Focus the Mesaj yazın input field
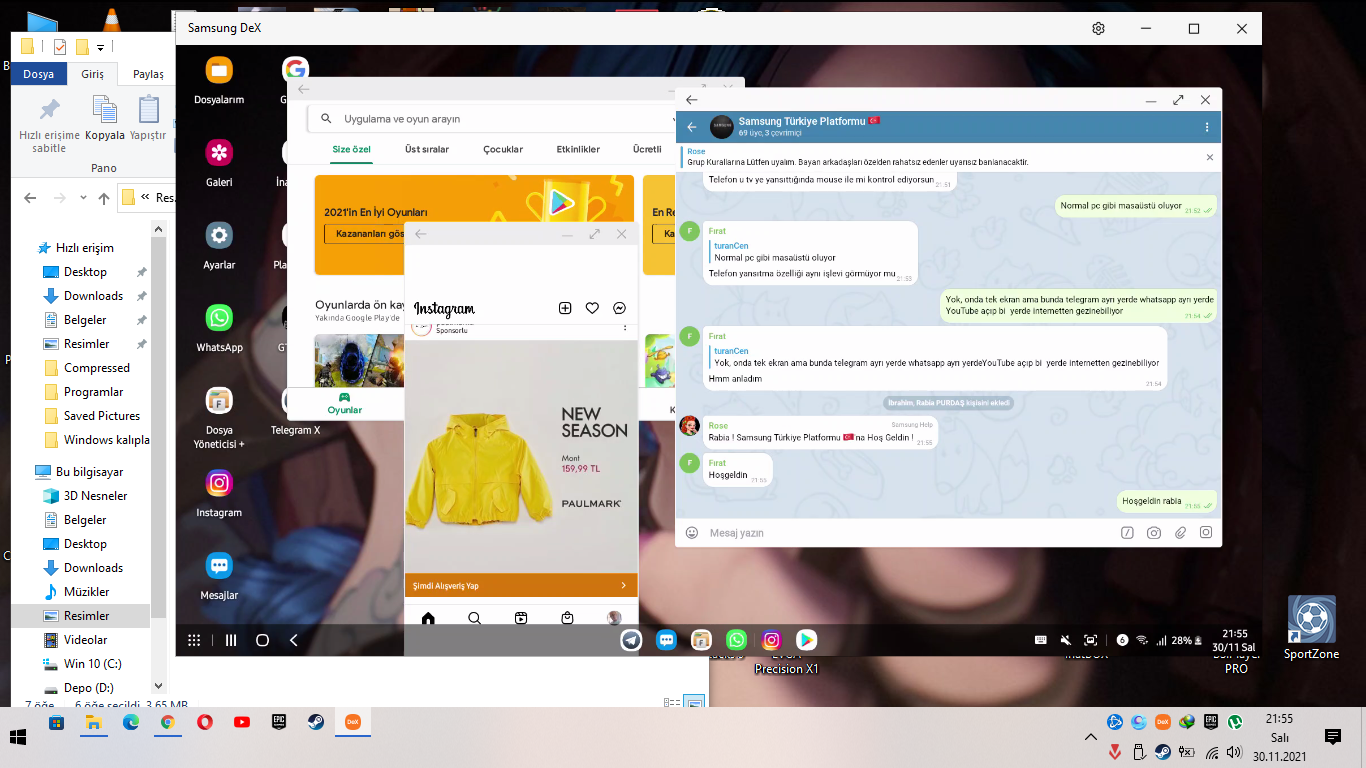1366x768 pixels. point(910,533)
